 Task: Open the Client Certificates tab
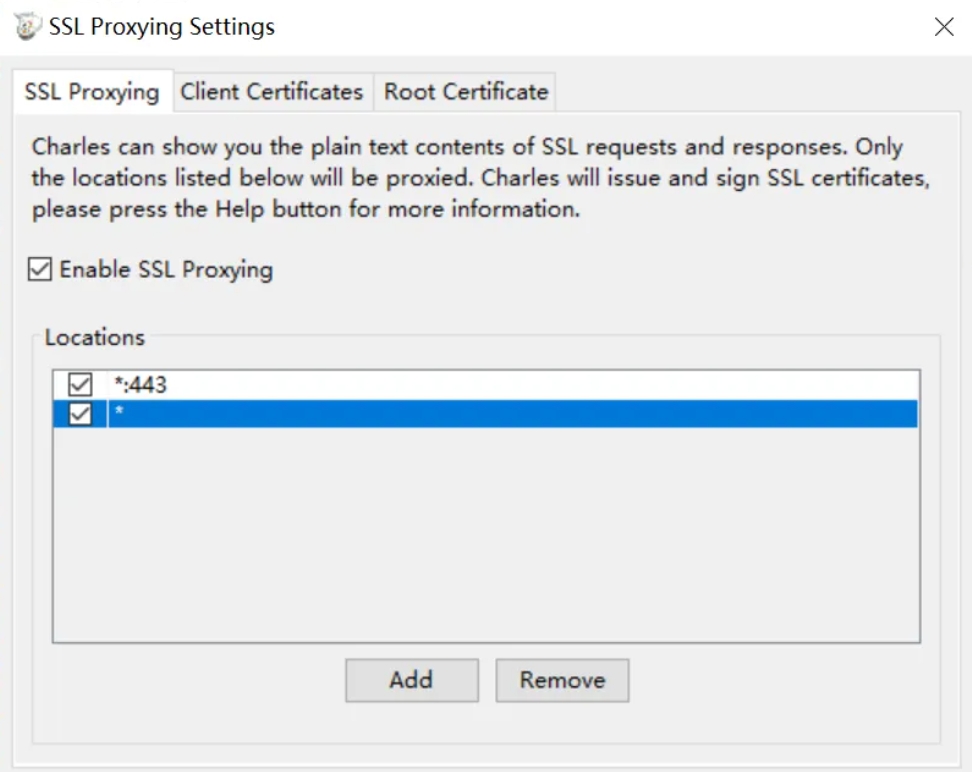click(x=272, y=92)
